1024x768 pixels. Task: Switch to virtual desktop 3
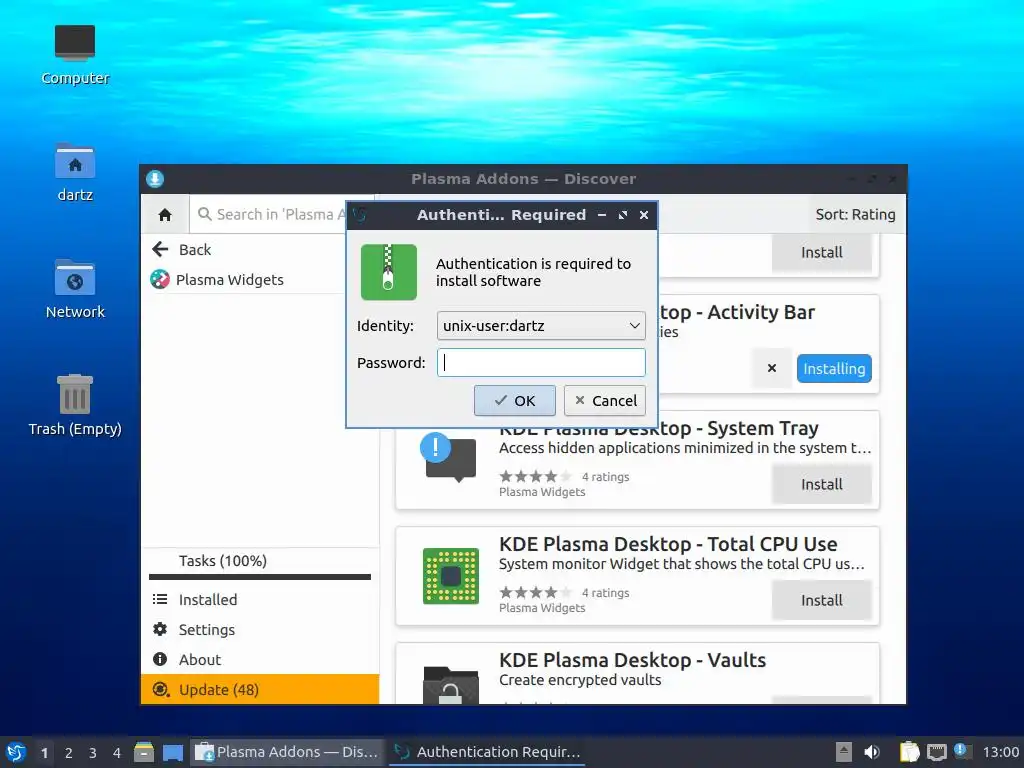point(93,753)
